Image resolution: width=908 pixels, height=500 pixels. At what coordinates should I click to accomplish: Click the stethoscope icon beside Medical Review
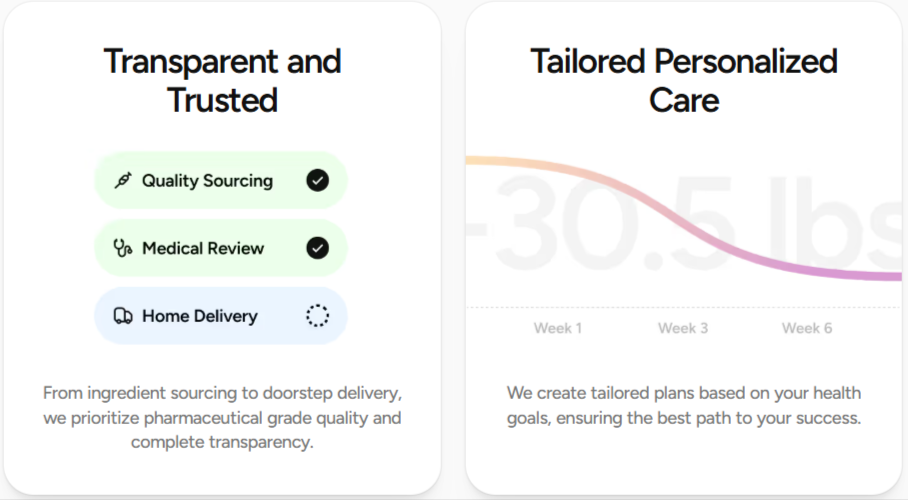pos(123,248)
